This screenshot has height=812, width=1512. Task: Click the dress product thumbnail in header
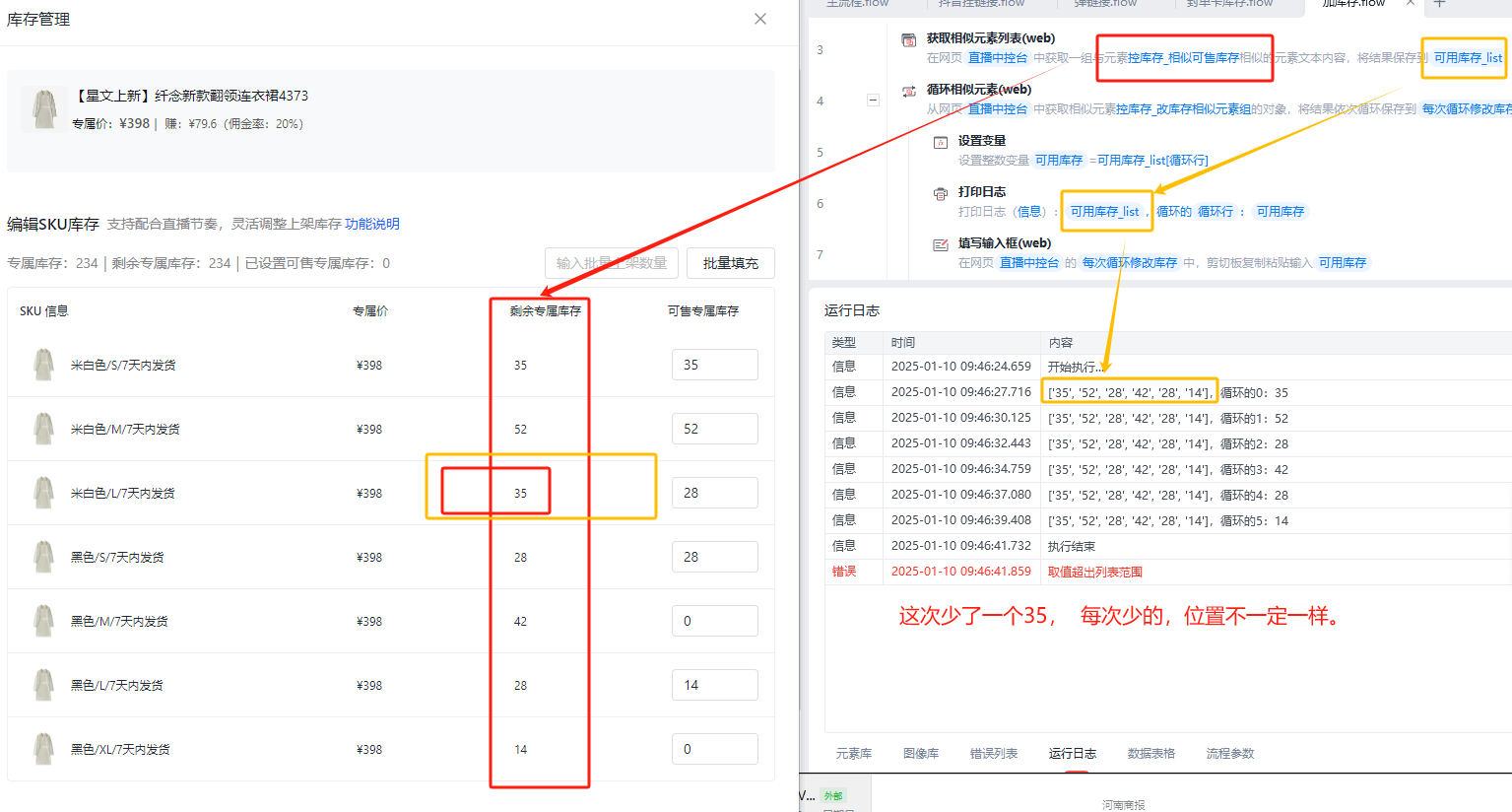pyautogui.click(x=44, y=108)
